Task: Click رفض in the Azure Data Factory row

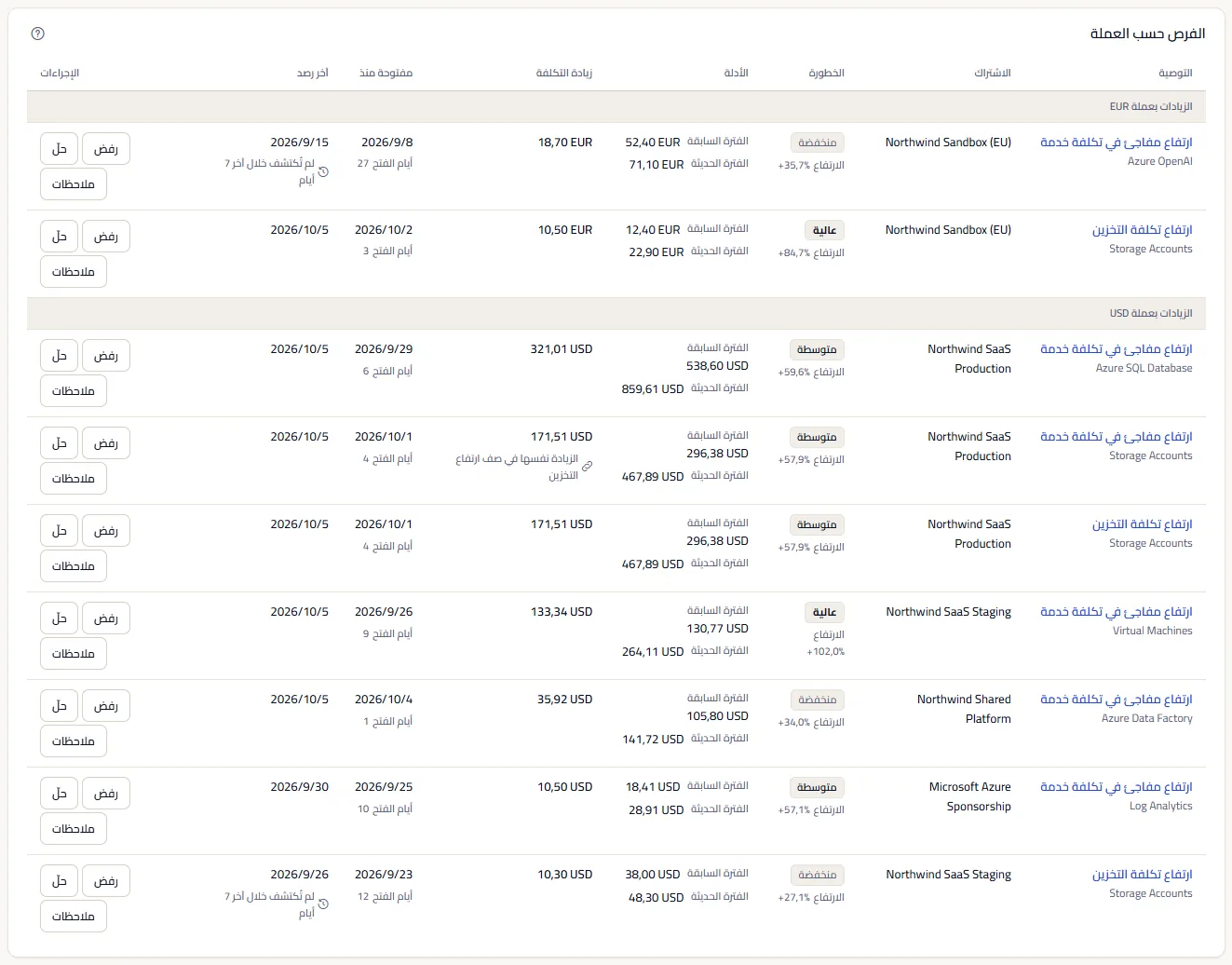Action: (106, 706)
